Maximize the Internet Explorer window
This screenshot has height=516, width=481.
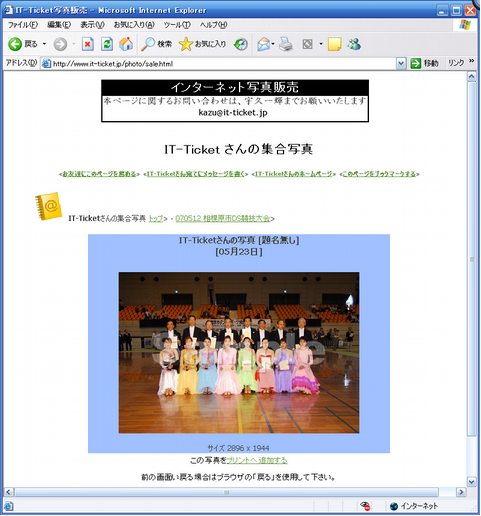click(456, 10)
